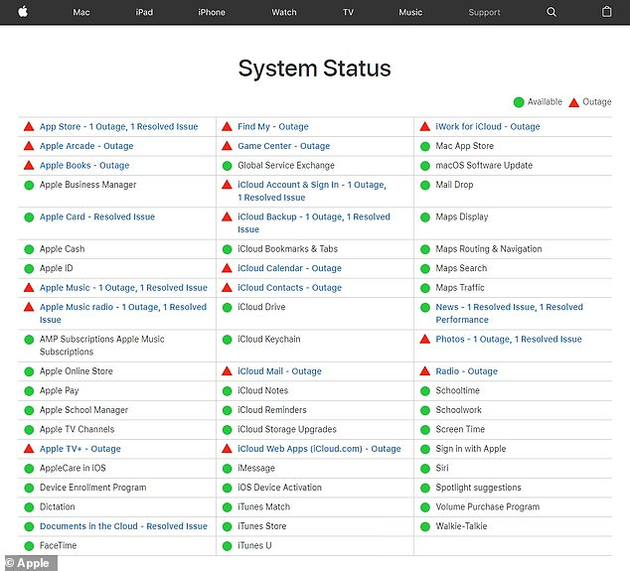Viewport: 630px width, 571px height.
Task: Open iCloud Mail - Outage link
Action: point(279,371)
